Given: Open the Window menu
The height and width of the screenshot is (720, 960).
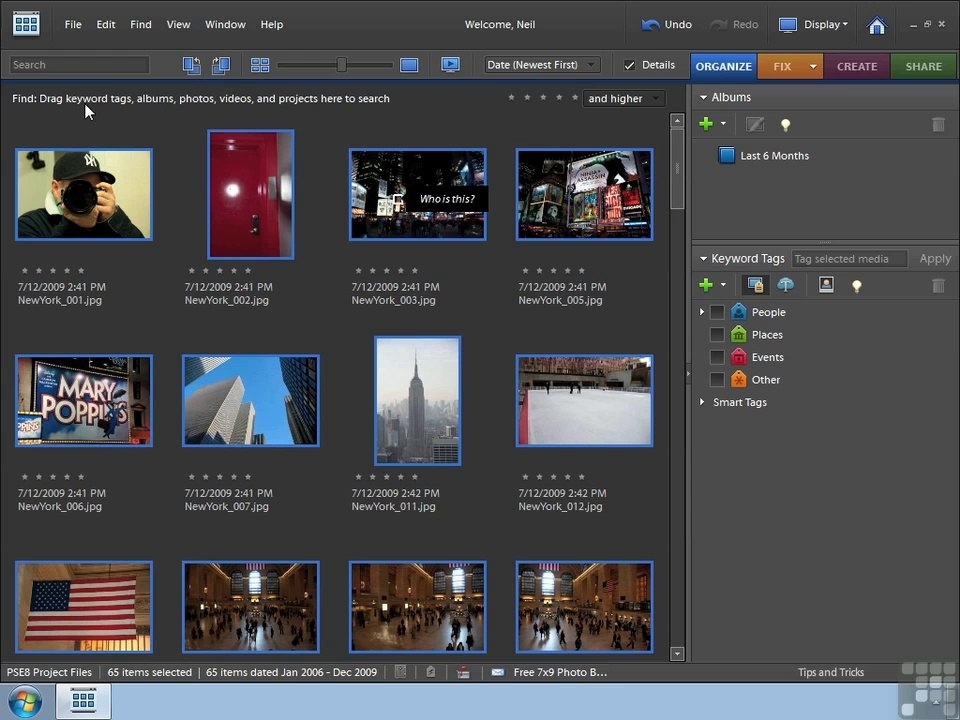Looking at the screenshot, I should tap(225, 24).
